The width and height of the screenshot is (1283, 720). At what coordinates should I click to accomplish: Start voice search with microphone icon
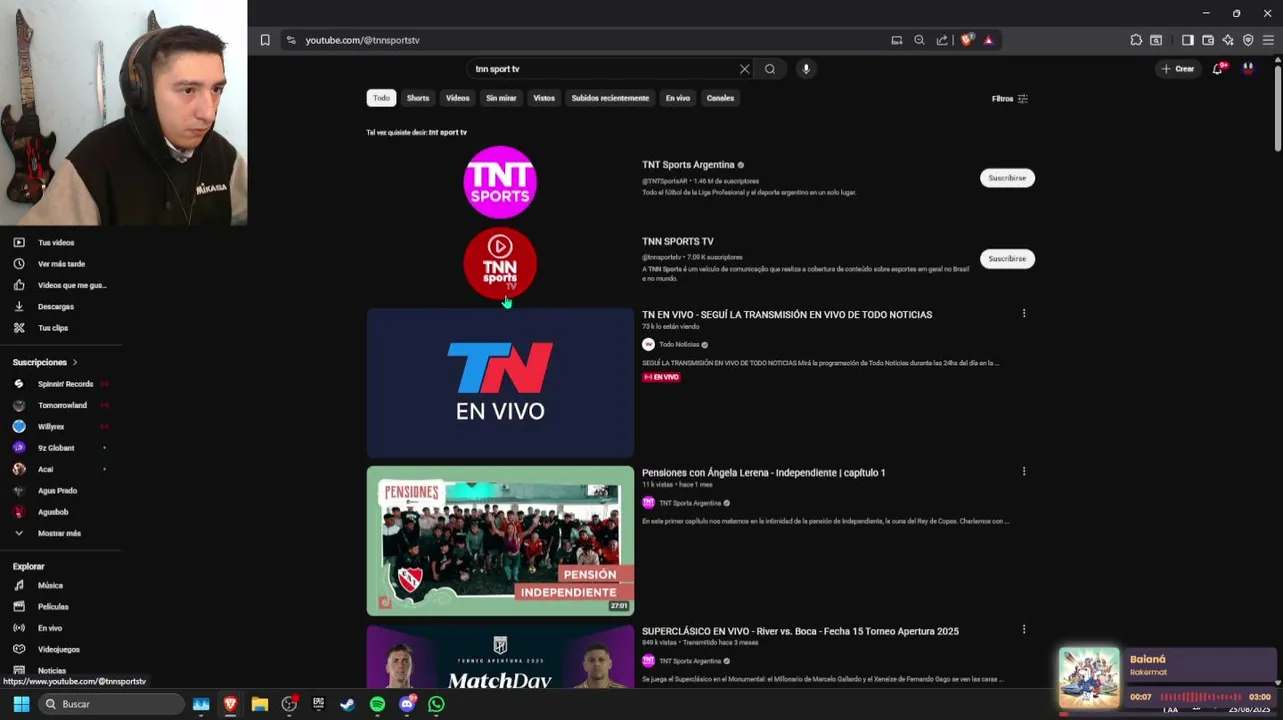[806, 69]
